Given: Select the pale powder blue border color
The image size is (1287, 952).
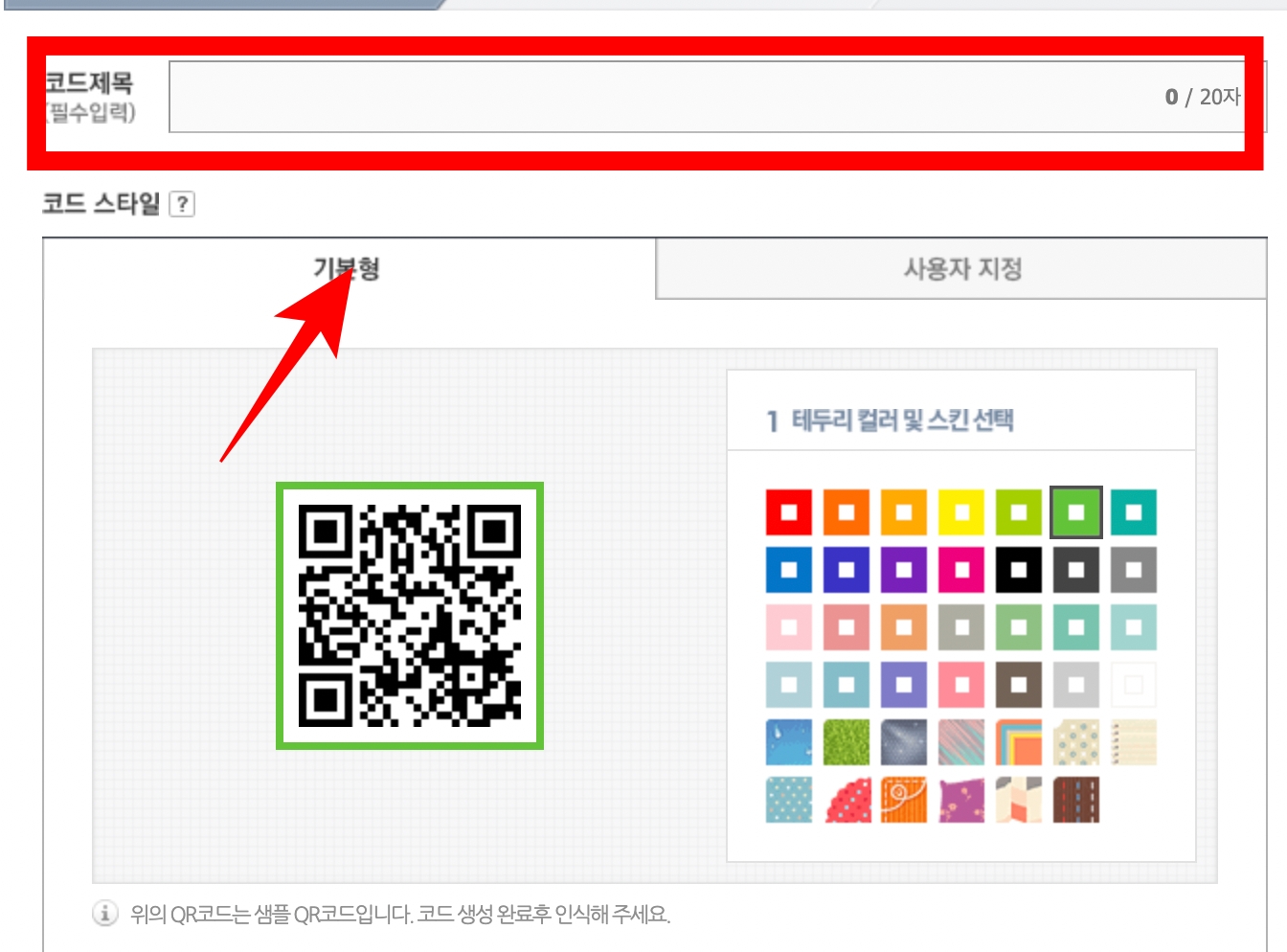Looking at the screenshot, I should click(789, 685).
